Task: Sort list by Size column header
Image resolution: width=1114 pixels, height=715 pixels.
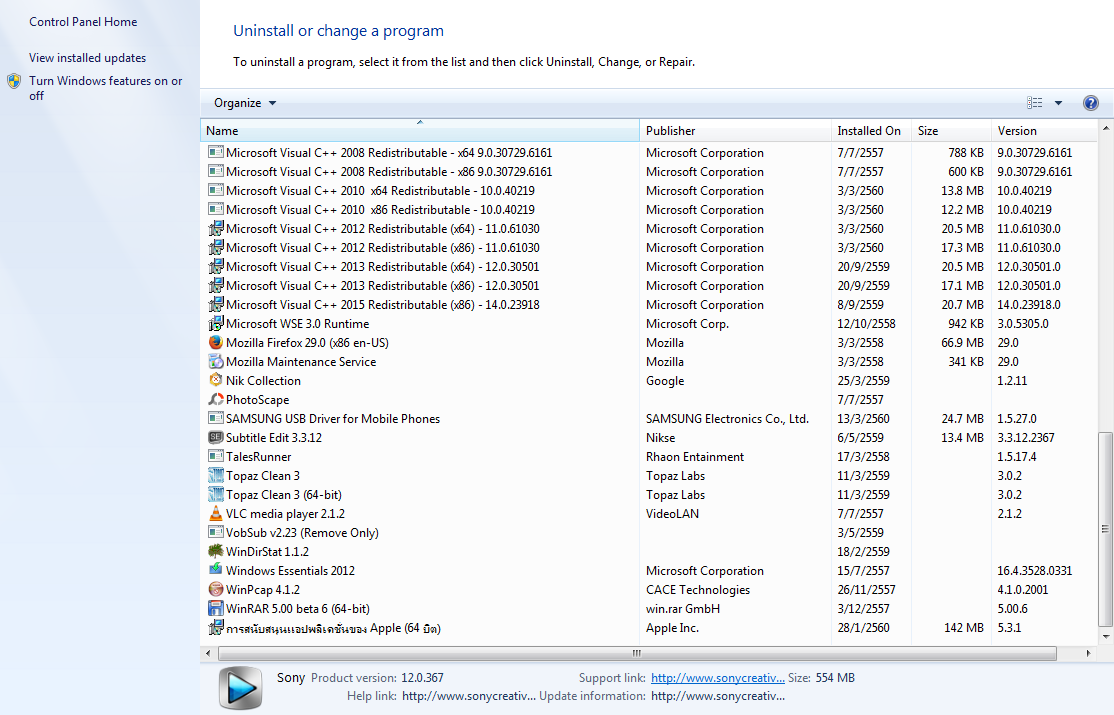Action: pyautogui.click(x=951, y=131)
